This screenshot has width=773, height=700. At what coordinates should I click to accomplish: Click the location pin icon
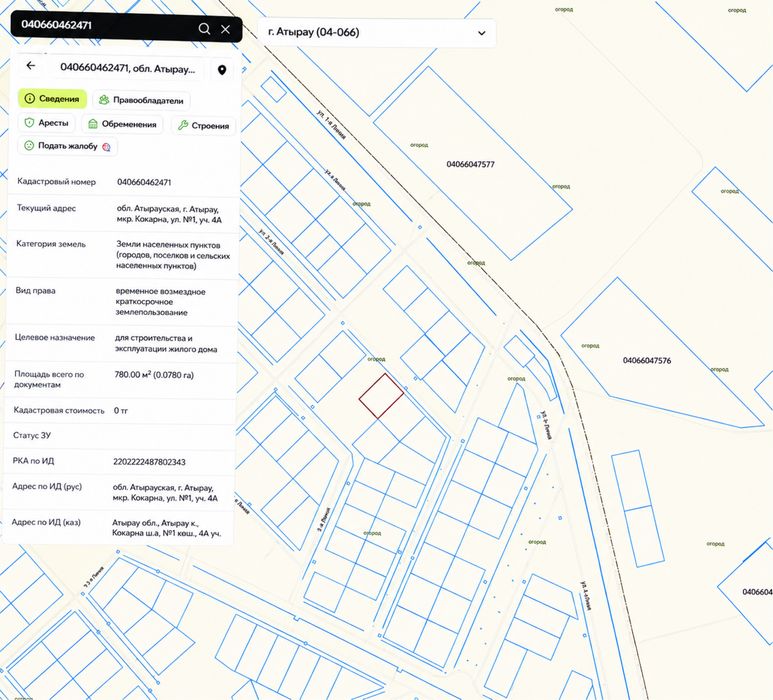tap(222, 70)
